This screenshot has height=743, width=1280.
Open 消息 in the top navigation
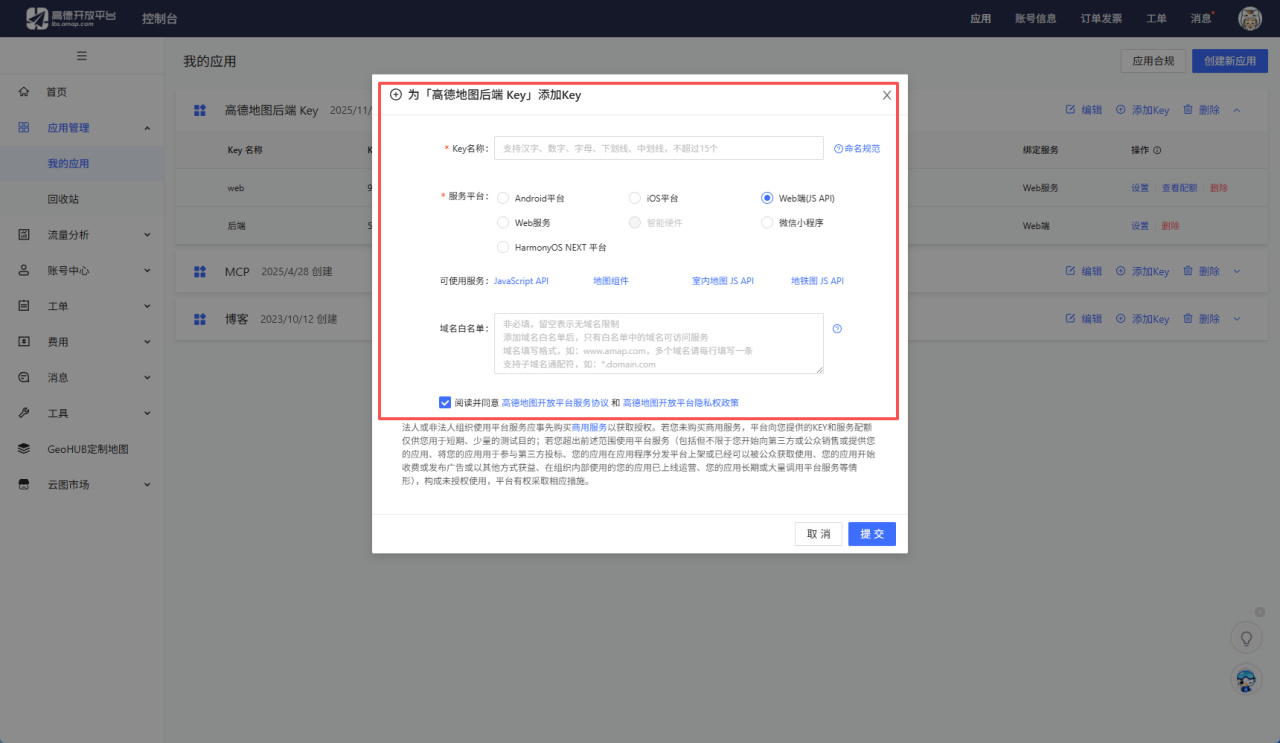[x=1201, y=19]
